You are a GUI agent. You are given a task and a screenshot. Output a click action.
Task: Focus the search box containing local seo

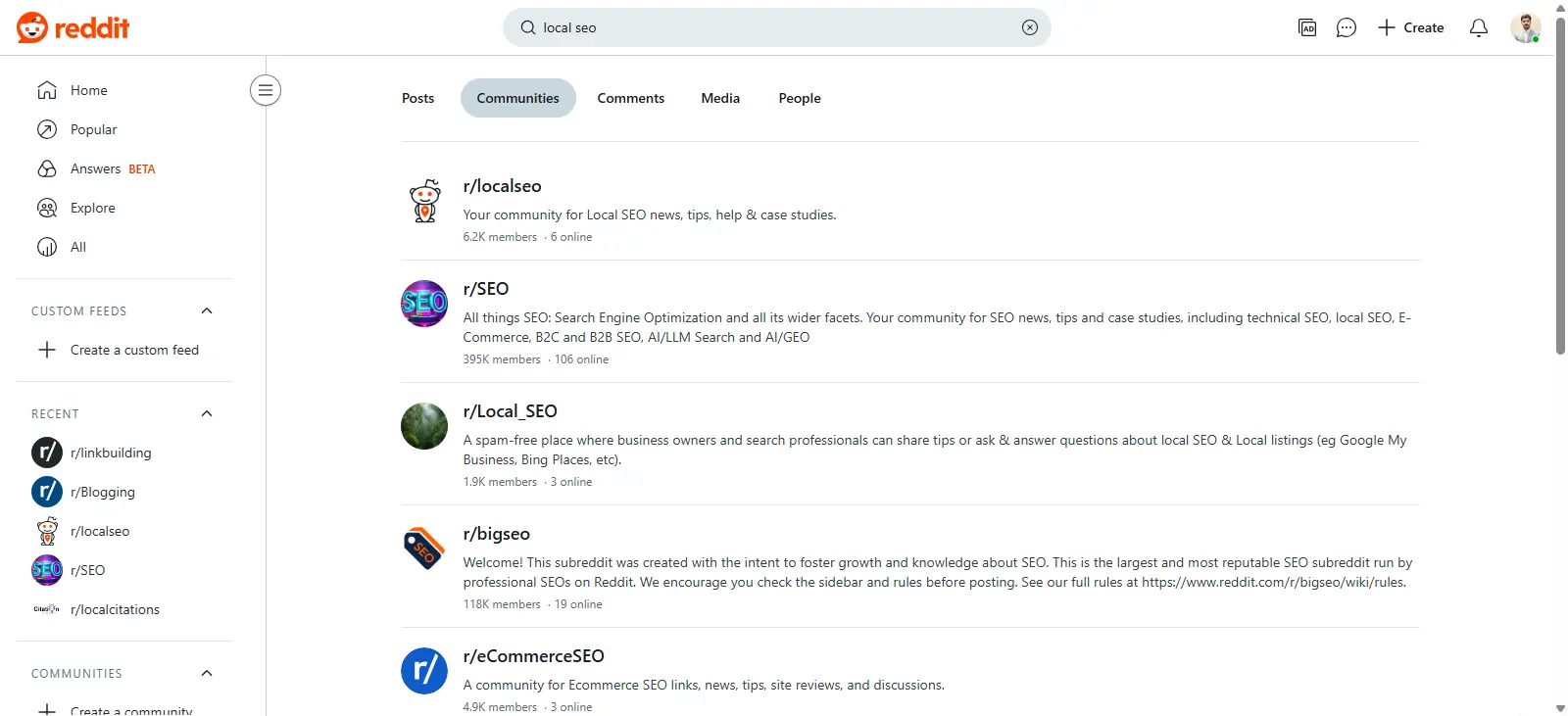(777, 27)
